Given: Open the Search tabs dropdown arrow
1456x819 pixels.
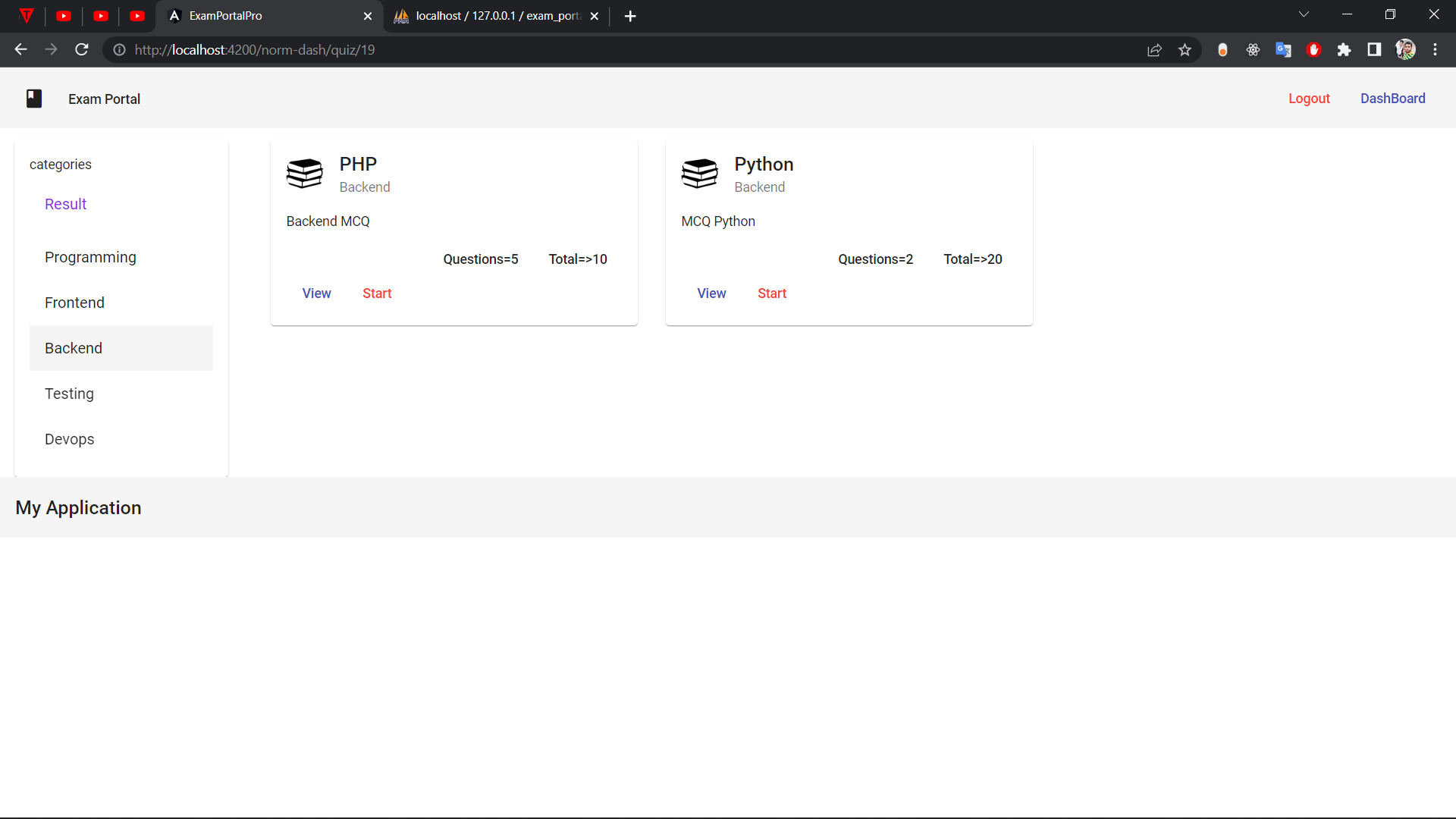Looking at the screenshot, I should (x=1304, y=14).
